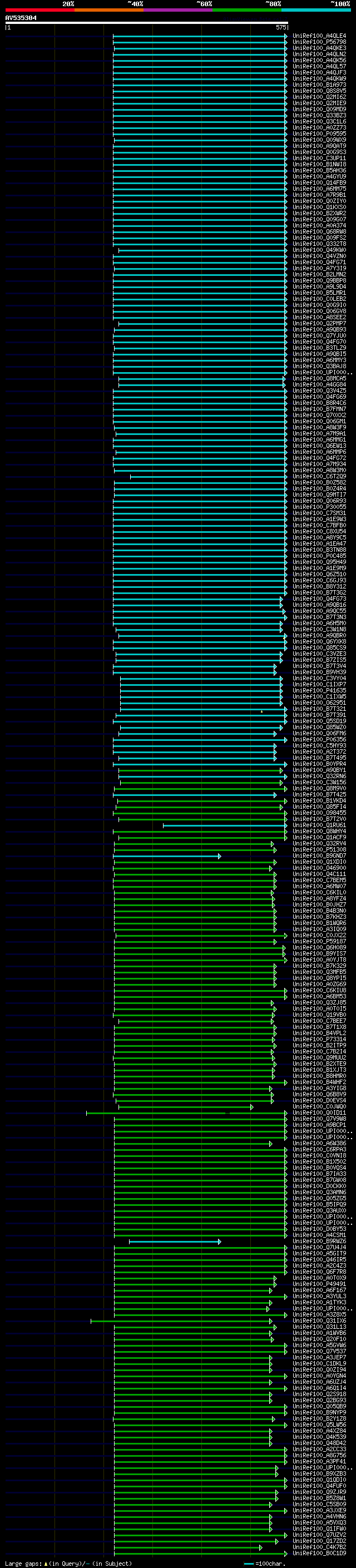
Task: Select hit label UniRef100_A6BM53
Action: [x=319, y=996]
